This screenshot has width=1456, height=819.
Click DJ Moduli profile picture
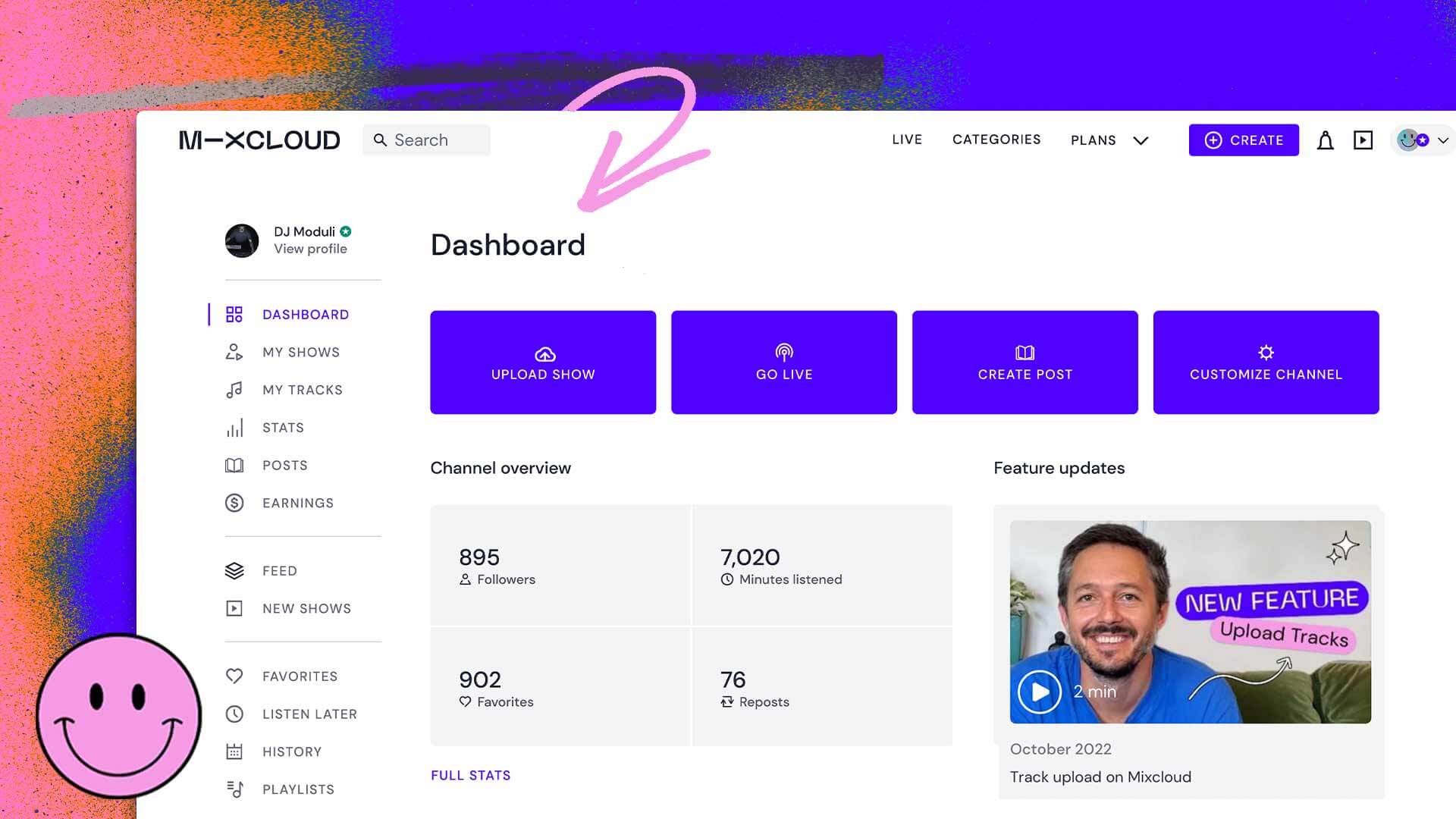click(242, 240)
